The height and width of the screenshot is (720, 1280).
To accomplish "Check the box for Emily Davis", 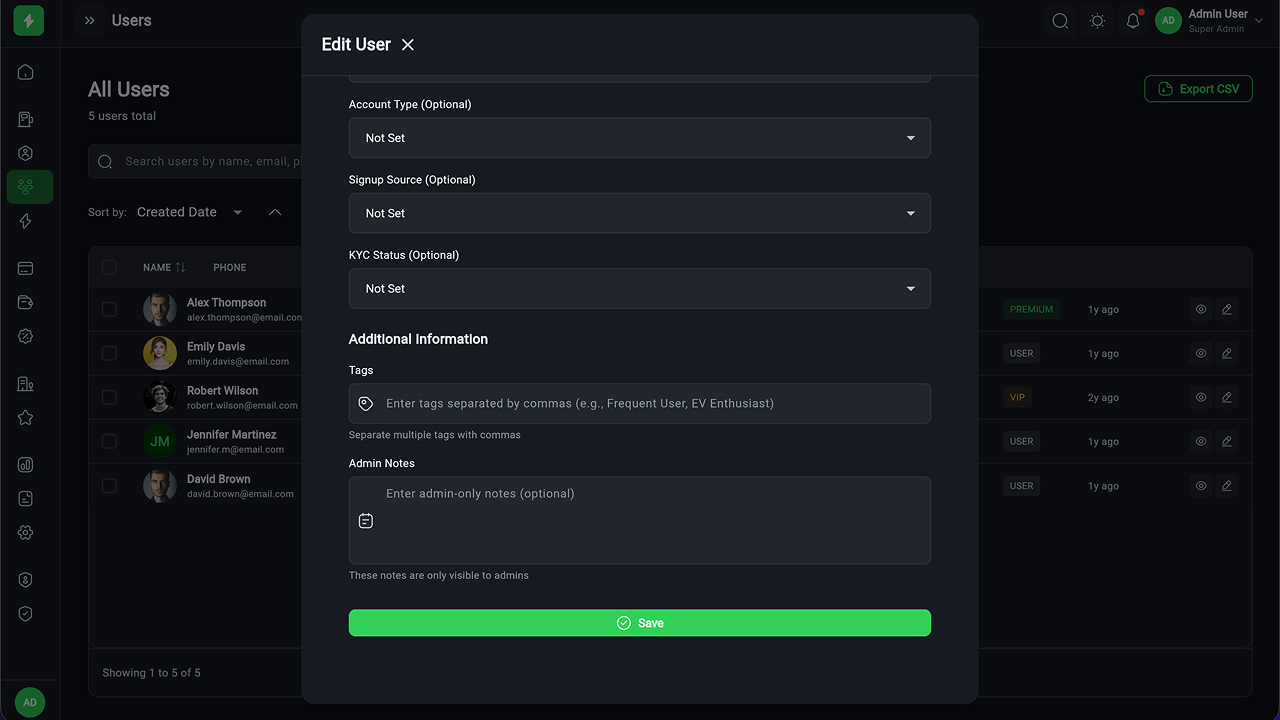I will click(109, 353).
